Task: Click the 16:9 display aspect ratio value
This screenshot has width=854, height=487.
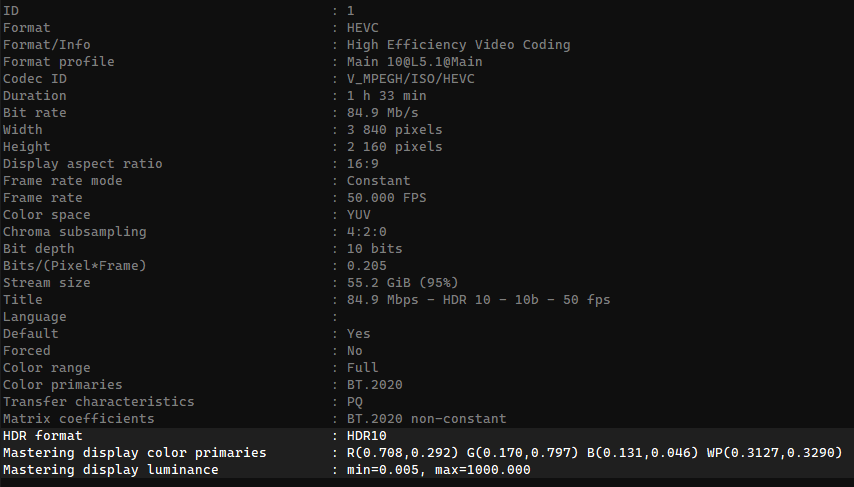Action: click(363, 164)
